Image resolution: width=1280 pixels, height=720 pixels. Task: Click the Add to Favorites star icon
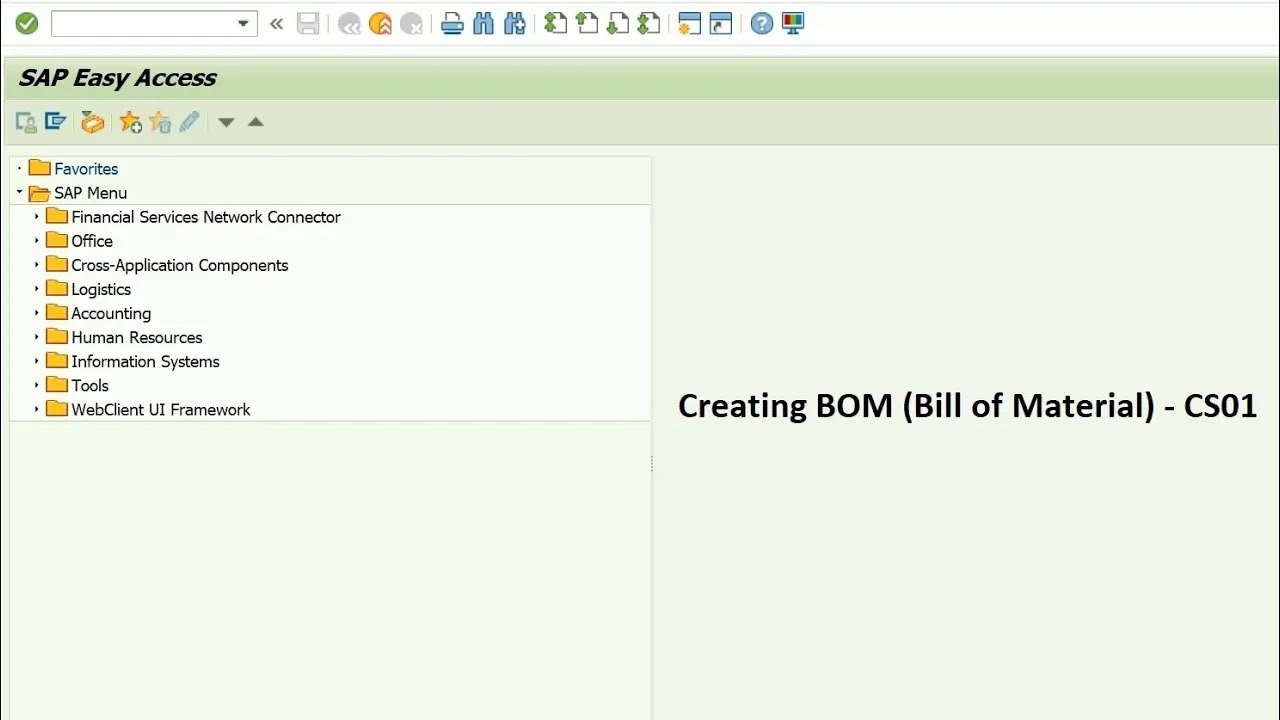pos(130,122)
